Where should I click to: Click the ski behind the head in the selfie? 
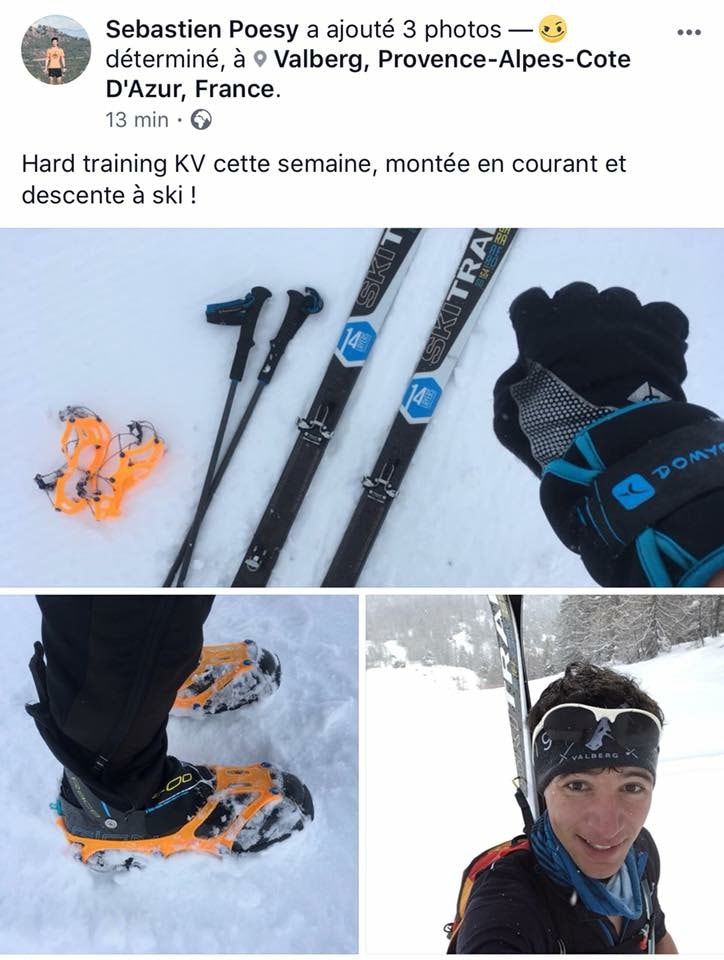(x=515, y=710)
